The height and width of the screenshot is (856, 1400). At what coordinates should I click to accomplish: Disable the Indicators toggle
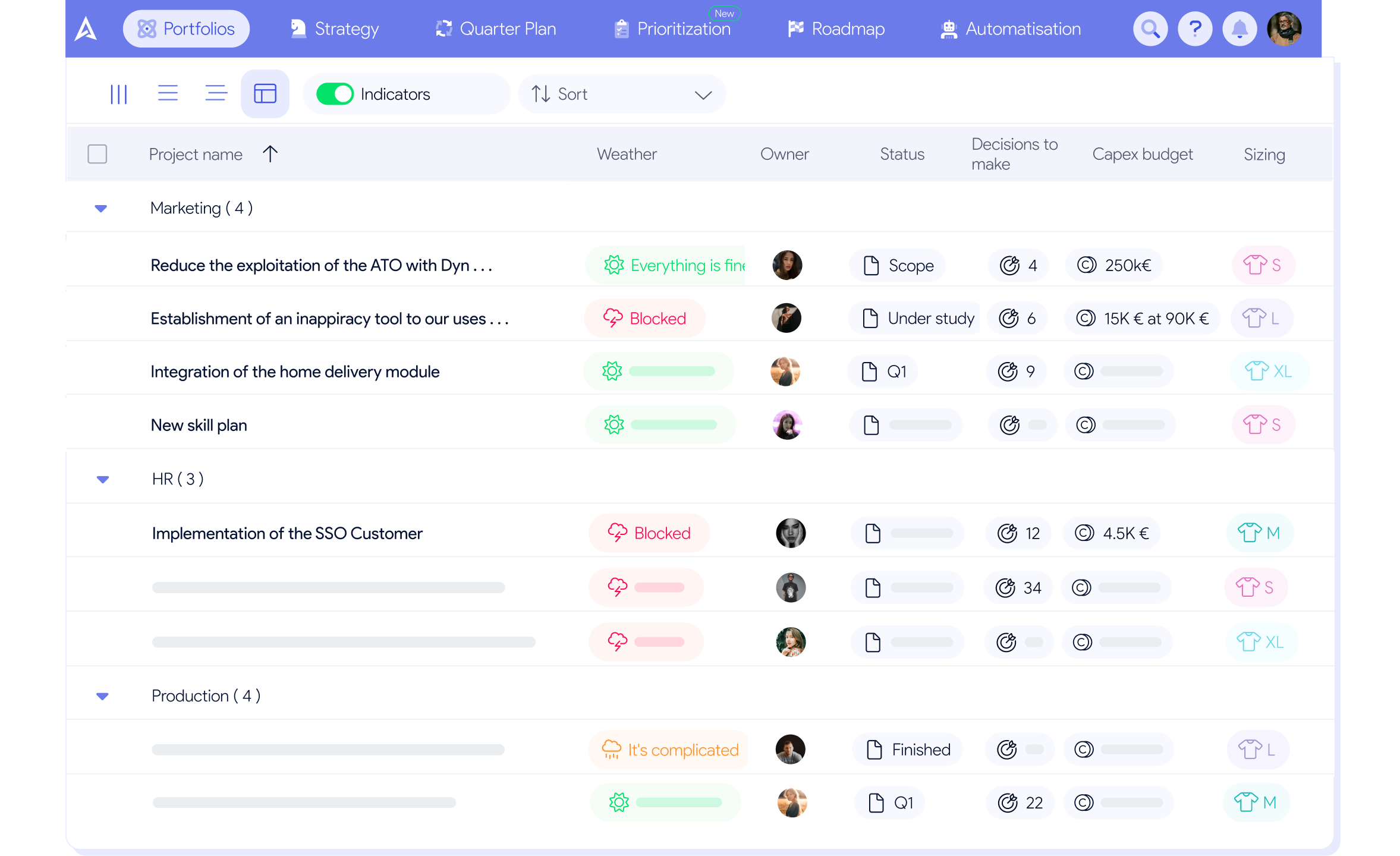point(336,93)
